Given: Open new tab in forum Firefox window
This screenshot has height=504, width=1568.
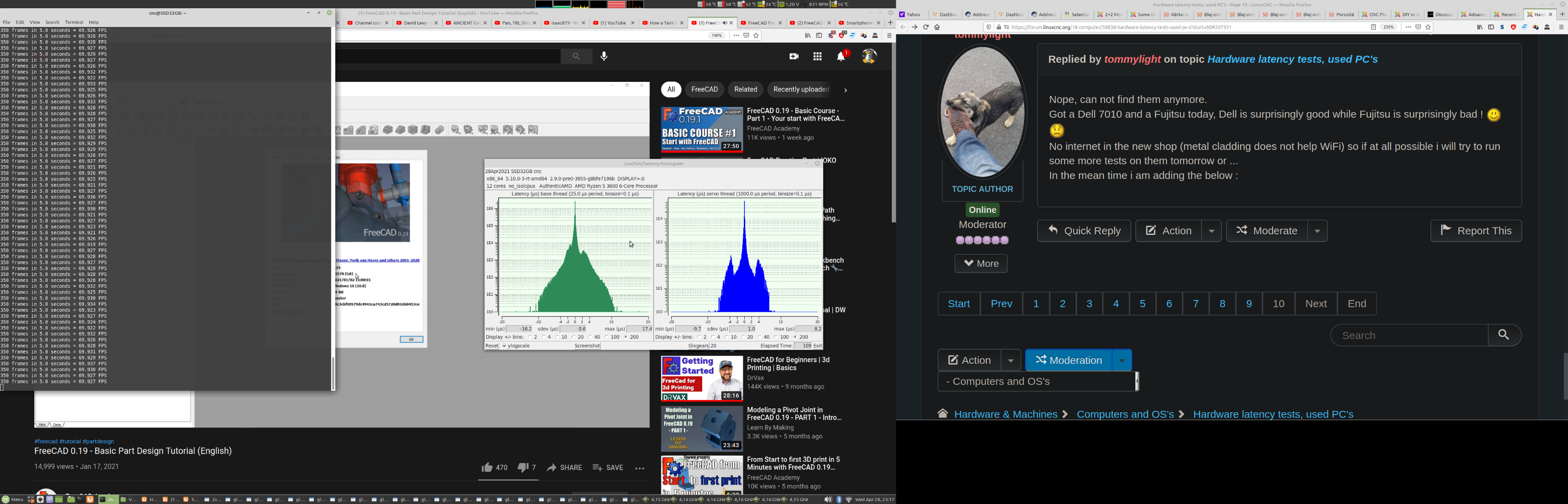Looking at the screenshot, I should [1562, 14].
